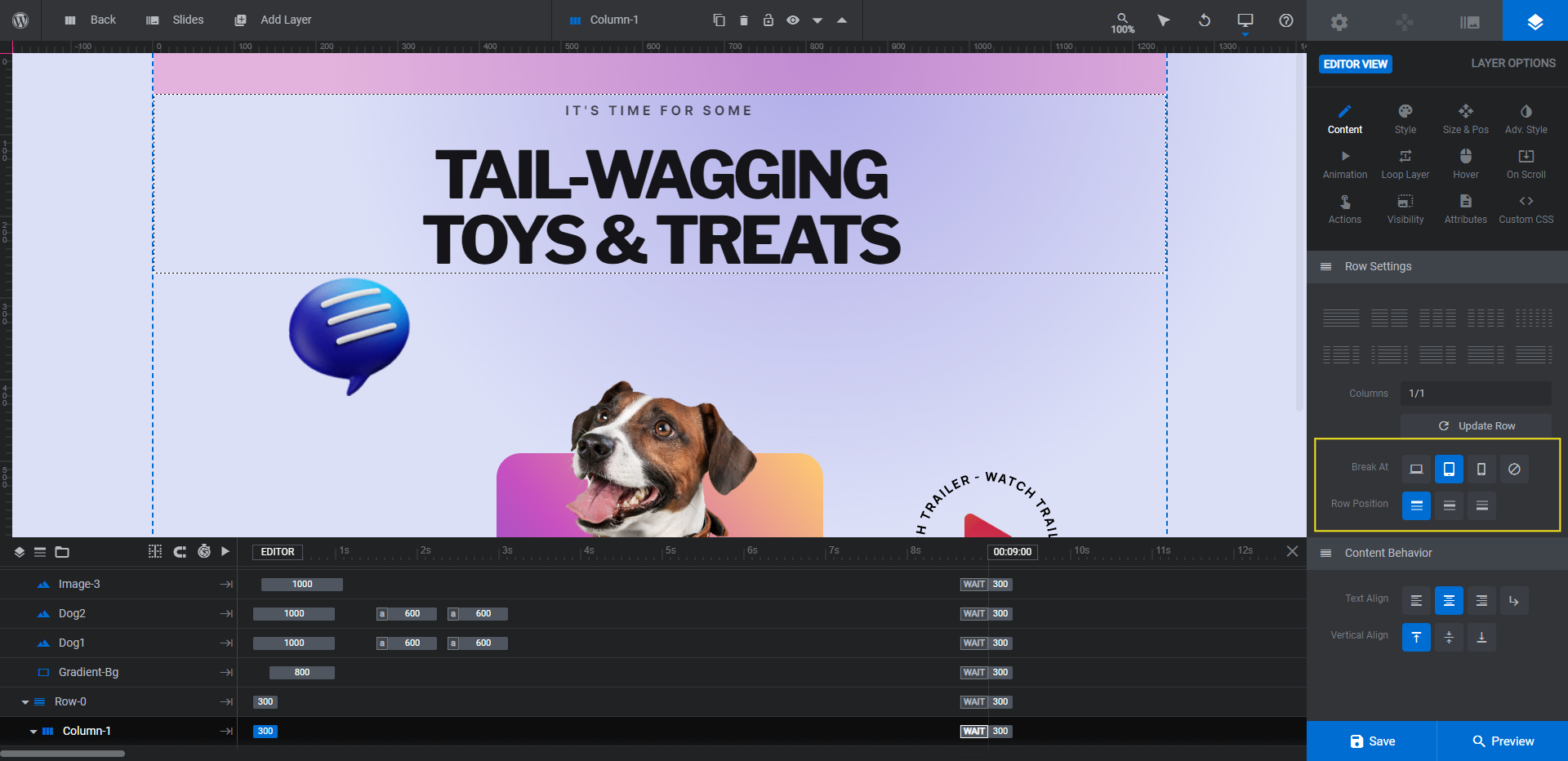Open the Custom CSS section

click(1526, 209)
